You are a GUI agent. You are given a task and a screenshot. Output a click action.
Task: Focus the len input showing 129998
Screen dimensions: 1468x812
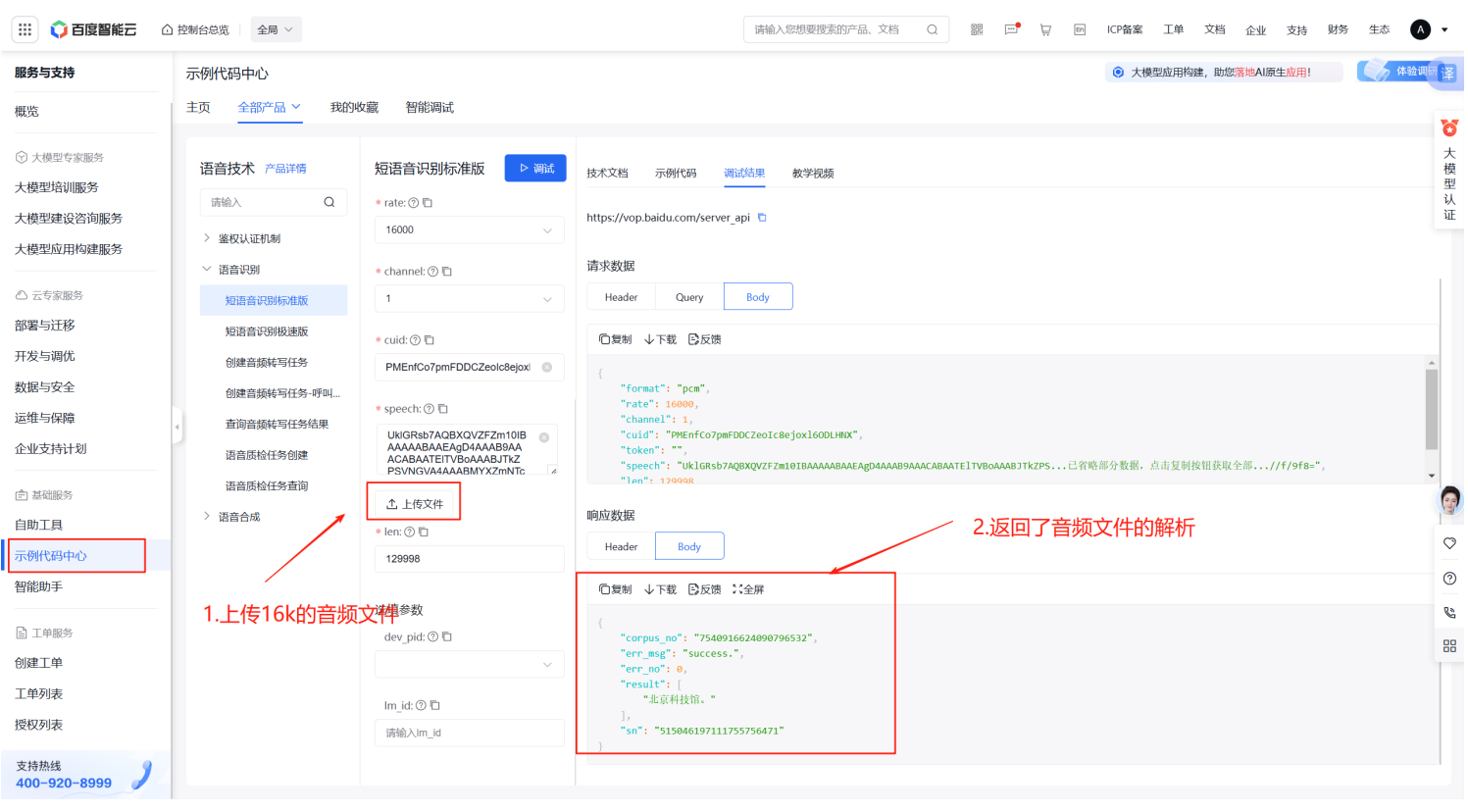pos(470,559)
